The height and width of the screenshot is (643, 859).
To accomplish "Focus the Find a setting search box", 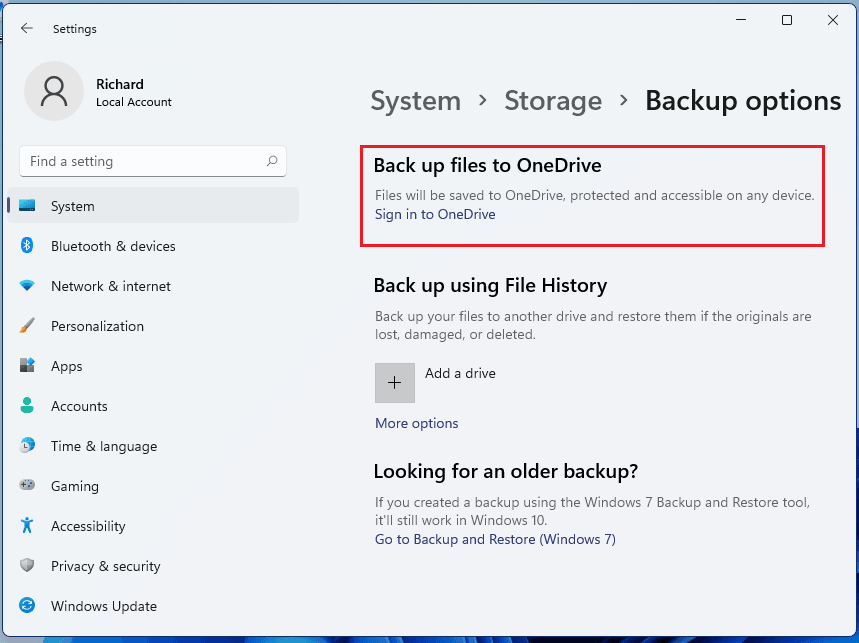I will 140,161.
